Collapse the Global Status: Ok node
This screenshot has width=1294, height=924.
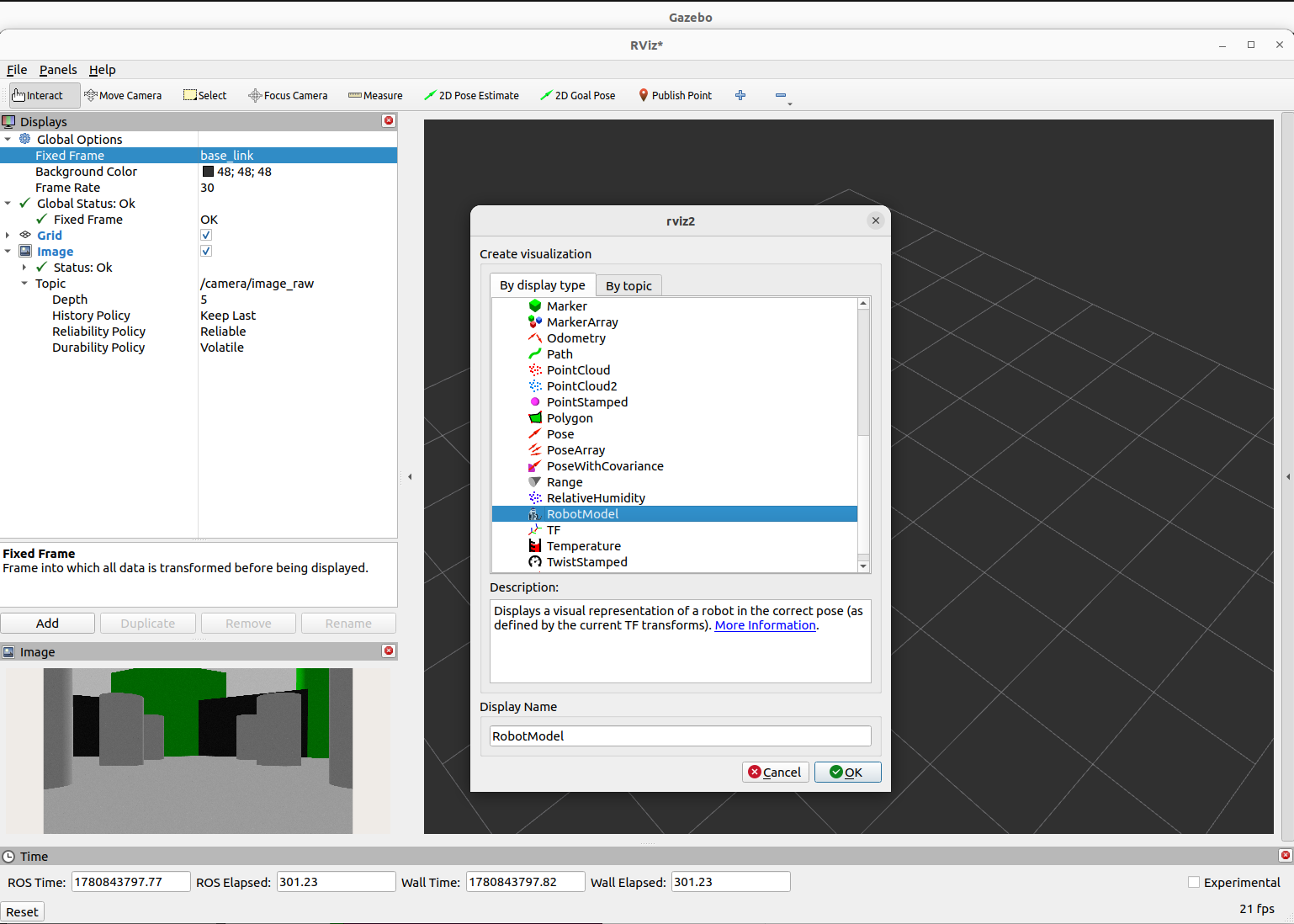pos(8,203)
